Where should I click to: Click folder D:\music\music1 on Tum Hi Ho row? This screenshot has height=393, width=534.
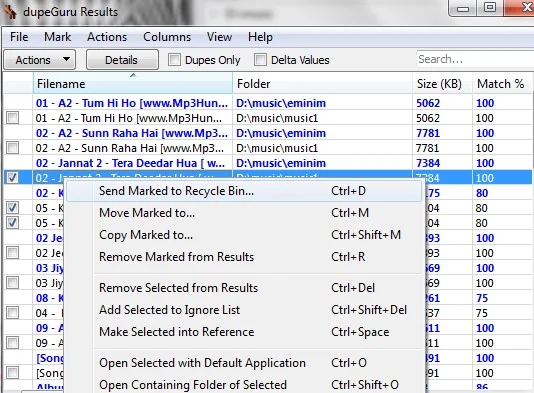tap(277, 118)
